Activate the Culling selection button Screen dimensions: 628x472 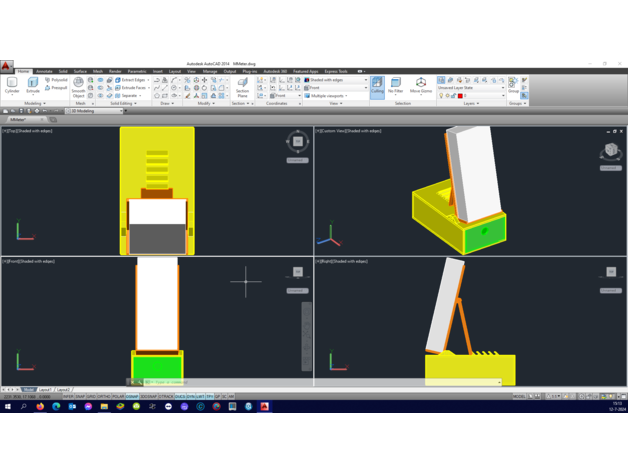tap(377, 86)
